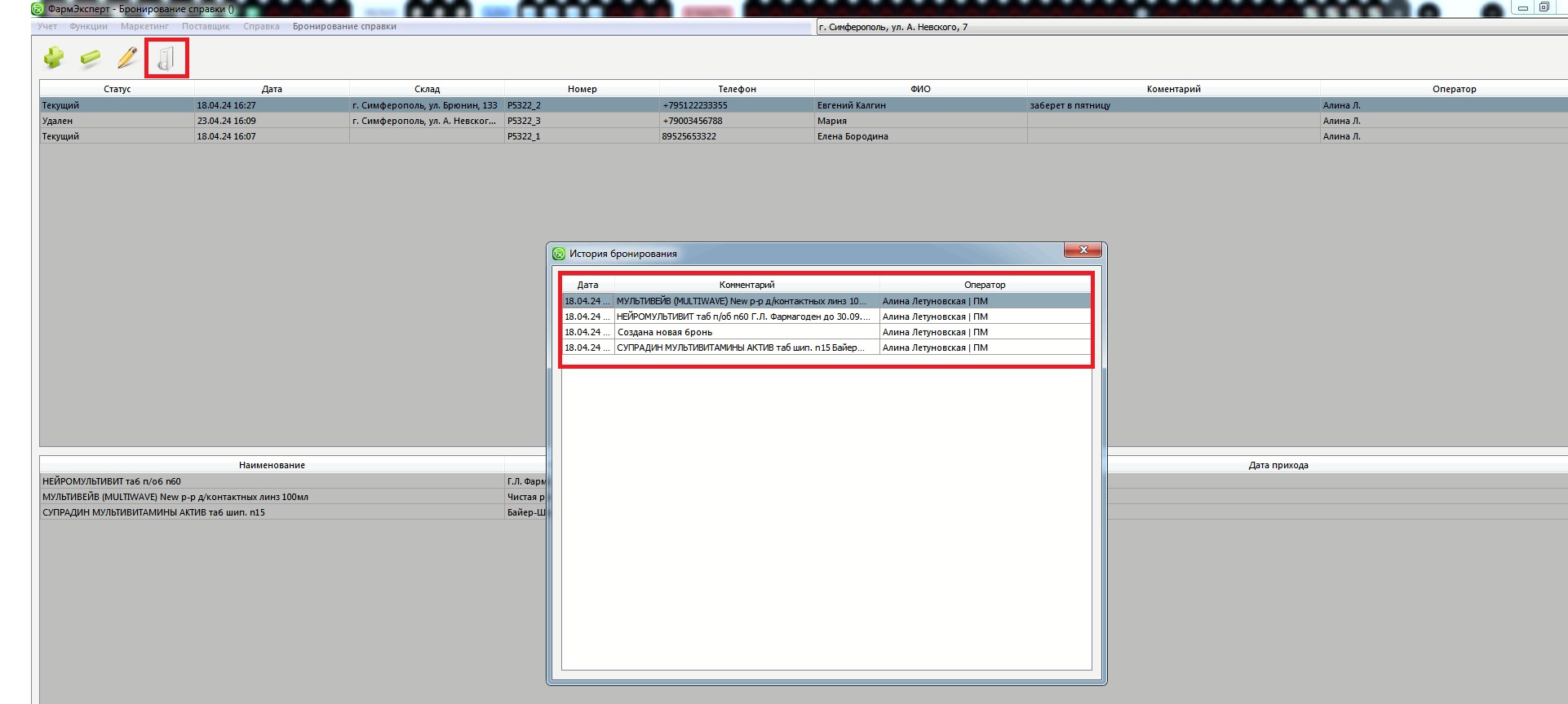The image size is (1568, 704).
Task: Click the green minus delete booking icon
Action: click(x=91, y=58)
